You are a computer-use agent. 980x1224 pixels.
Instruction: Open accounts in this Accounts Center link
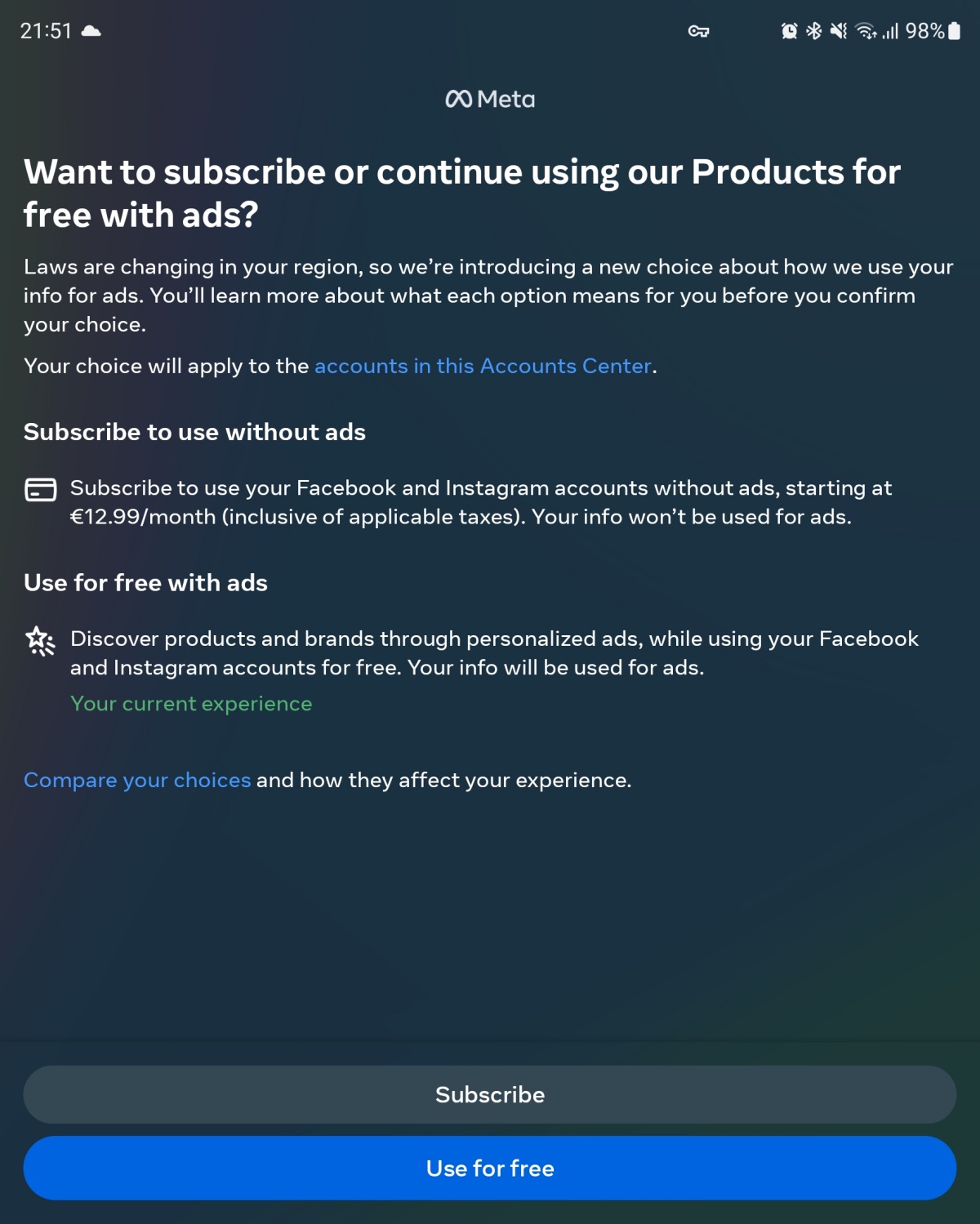point(483,366)
